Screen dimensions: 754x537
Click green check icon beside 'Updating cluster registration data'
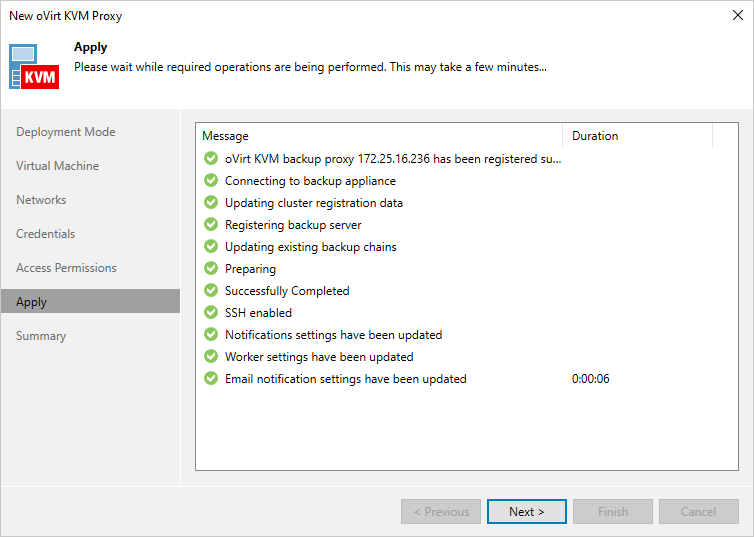point(211,202)
